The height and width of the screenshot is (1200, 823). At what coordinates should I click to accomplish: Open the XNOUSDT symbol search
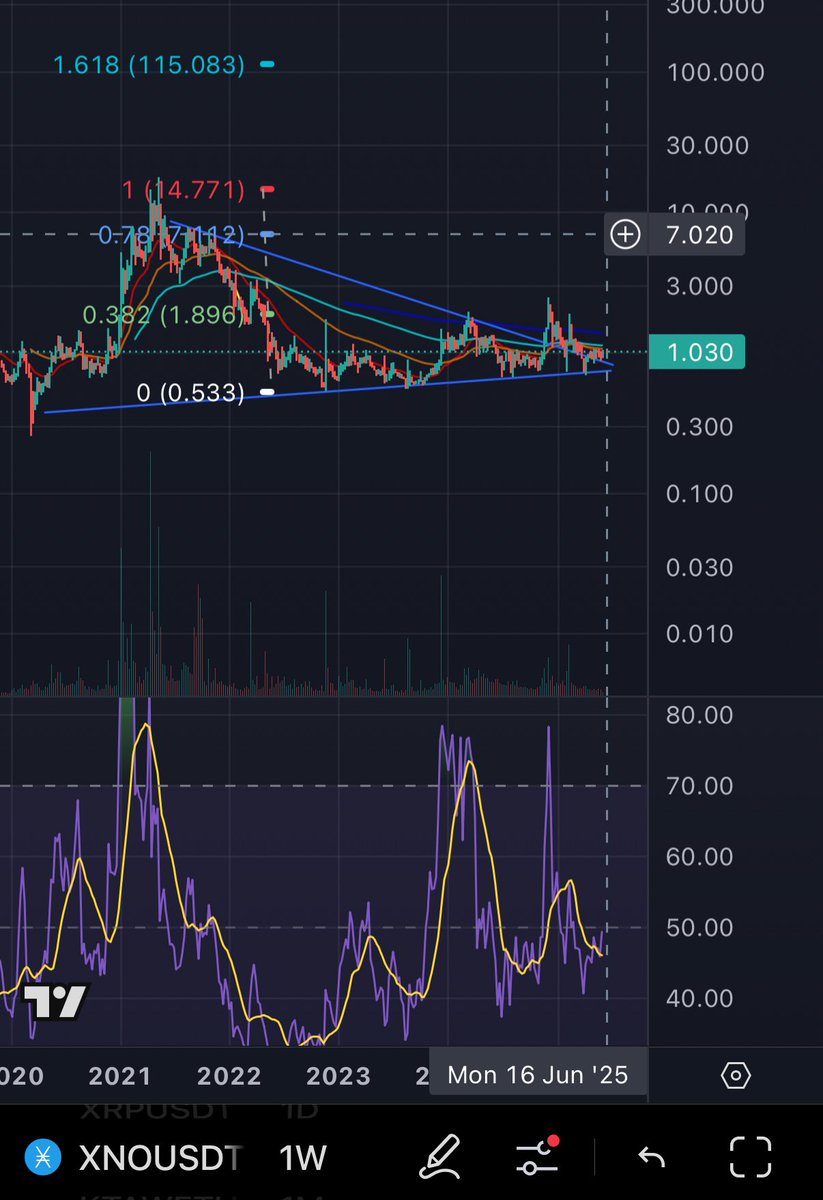tap(160, 1158)
